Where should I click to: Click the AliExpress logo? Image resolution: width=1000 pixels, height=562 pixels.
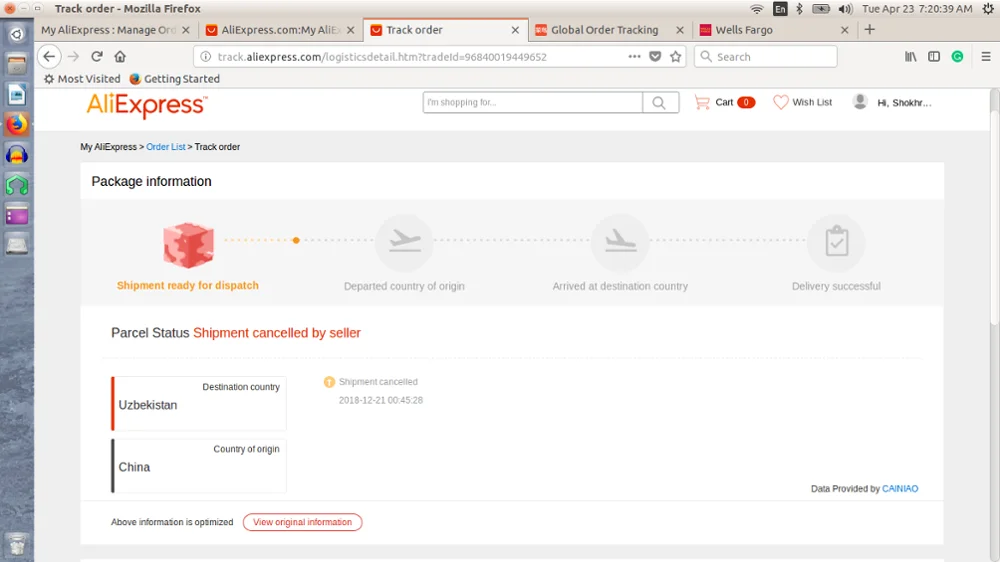[147, 105]
